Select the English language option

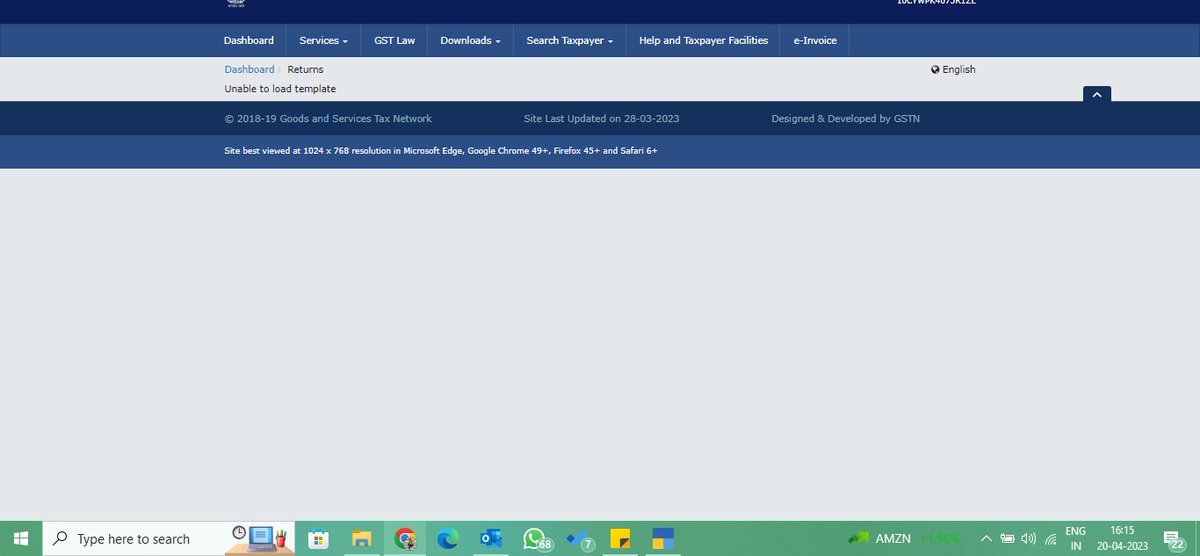(959, 69)
